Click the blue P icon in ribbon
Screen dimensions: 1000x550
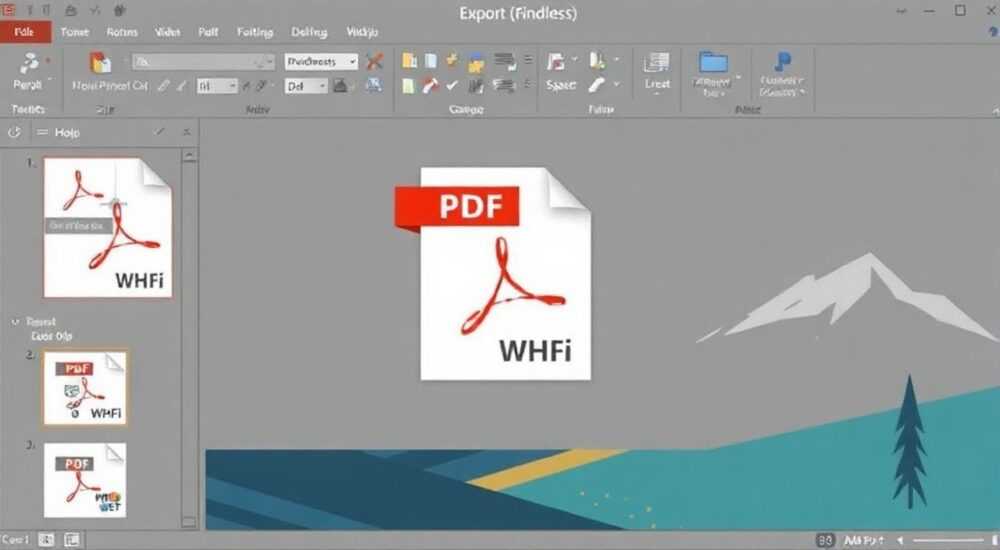point(783,62)
